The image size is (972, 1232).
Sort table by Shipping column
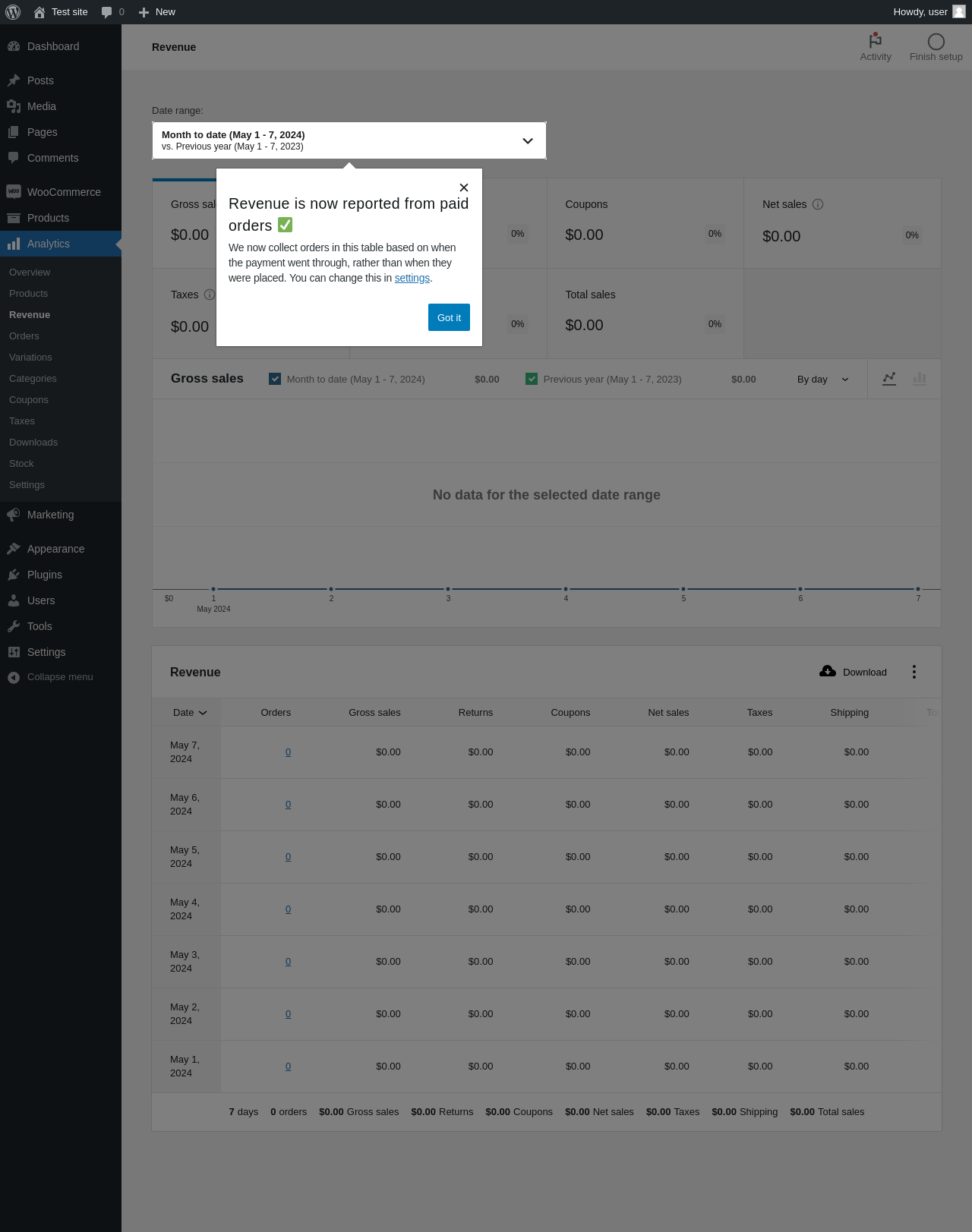(x=849, y=712)
